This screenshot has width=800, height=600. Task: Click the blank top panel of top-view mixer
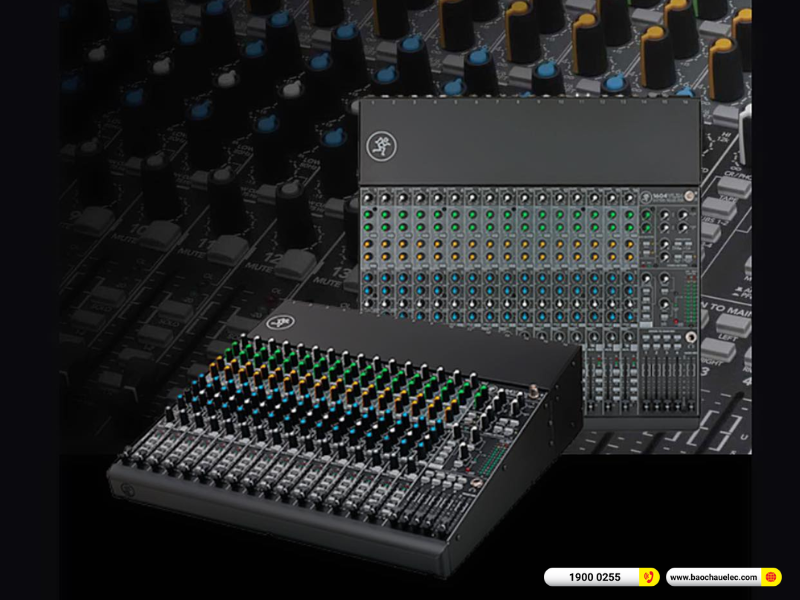(530, 140)
